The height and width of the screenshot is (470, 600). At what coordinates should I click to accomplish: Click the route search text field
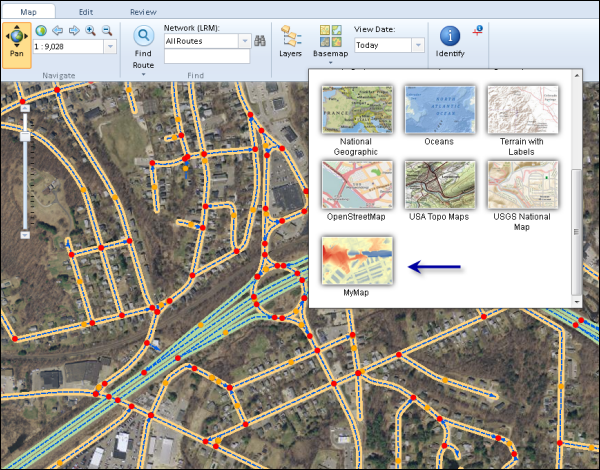tap(206, 58)
